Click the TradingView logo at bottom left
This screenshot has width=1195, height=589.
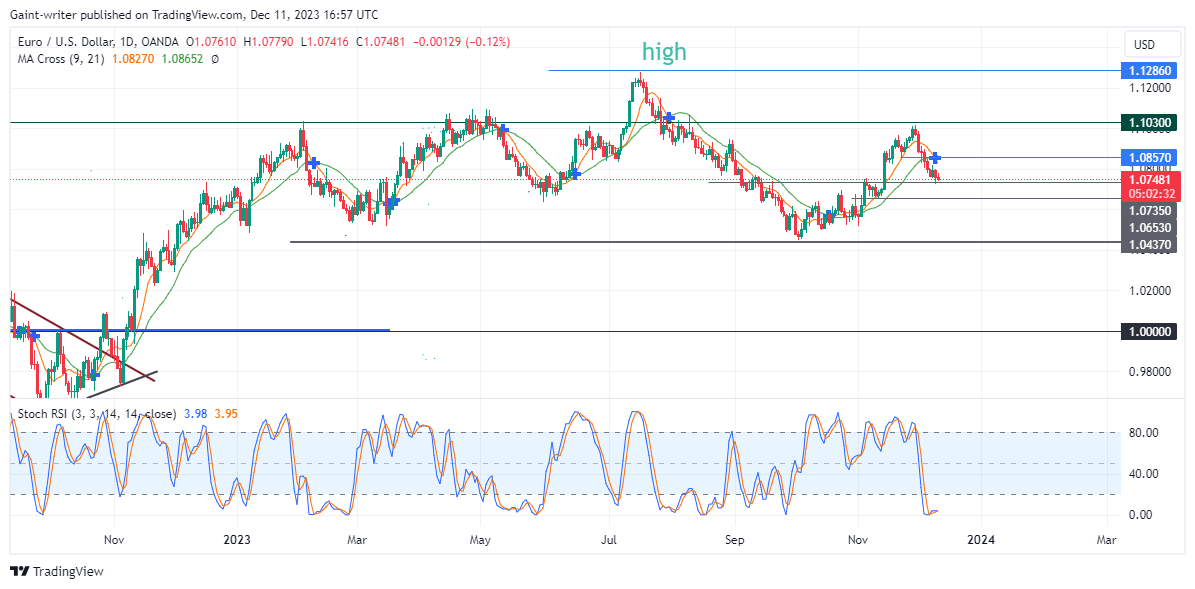coord(56,571)
